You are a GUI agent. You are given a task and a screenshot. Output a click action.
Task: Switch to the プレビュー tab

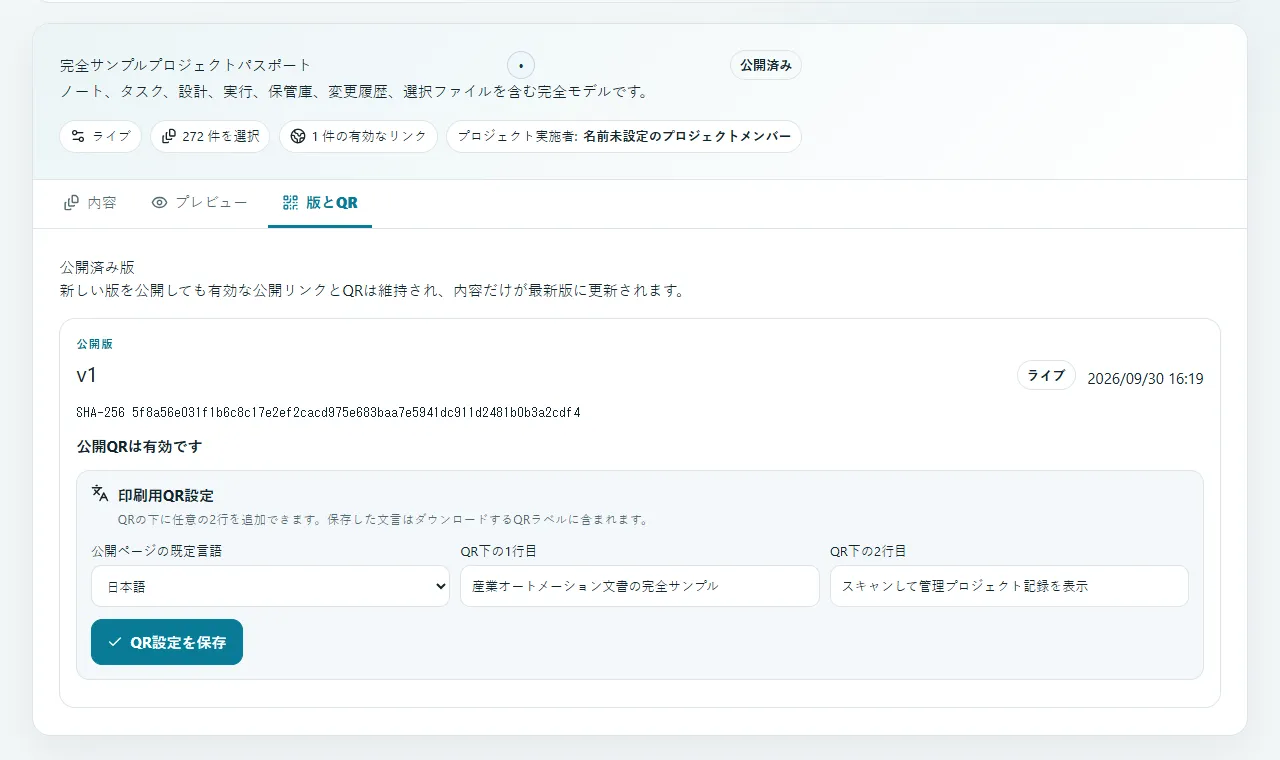coord(199,203)
